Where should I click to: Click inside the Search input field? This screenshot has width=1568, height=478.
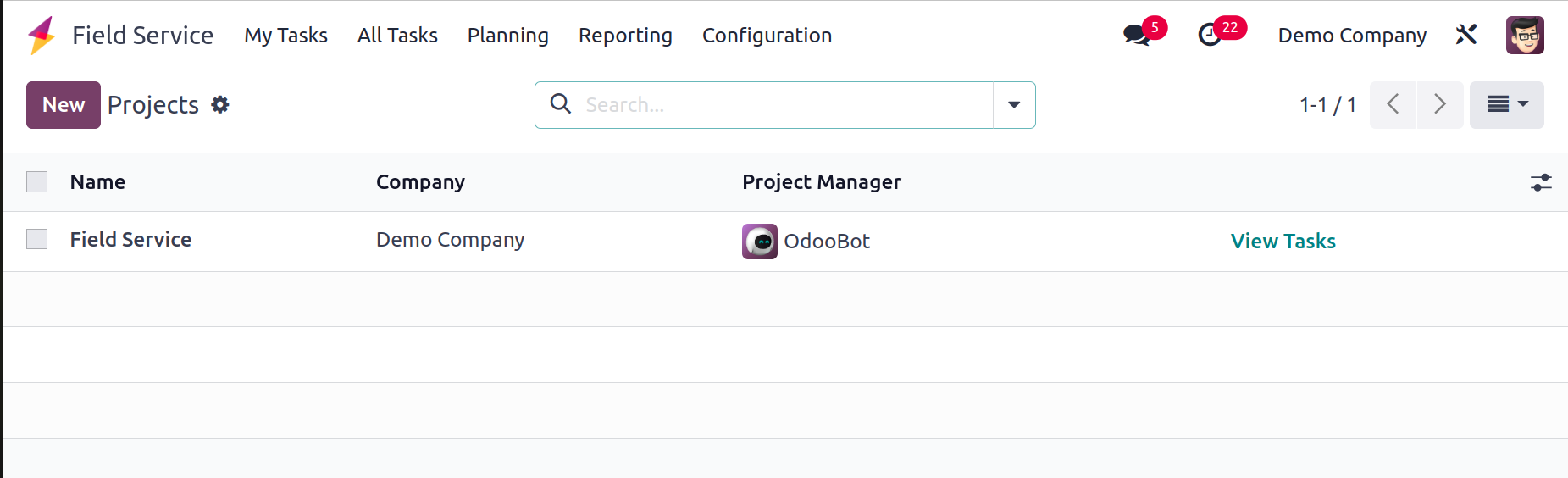[x=784, y=105]
